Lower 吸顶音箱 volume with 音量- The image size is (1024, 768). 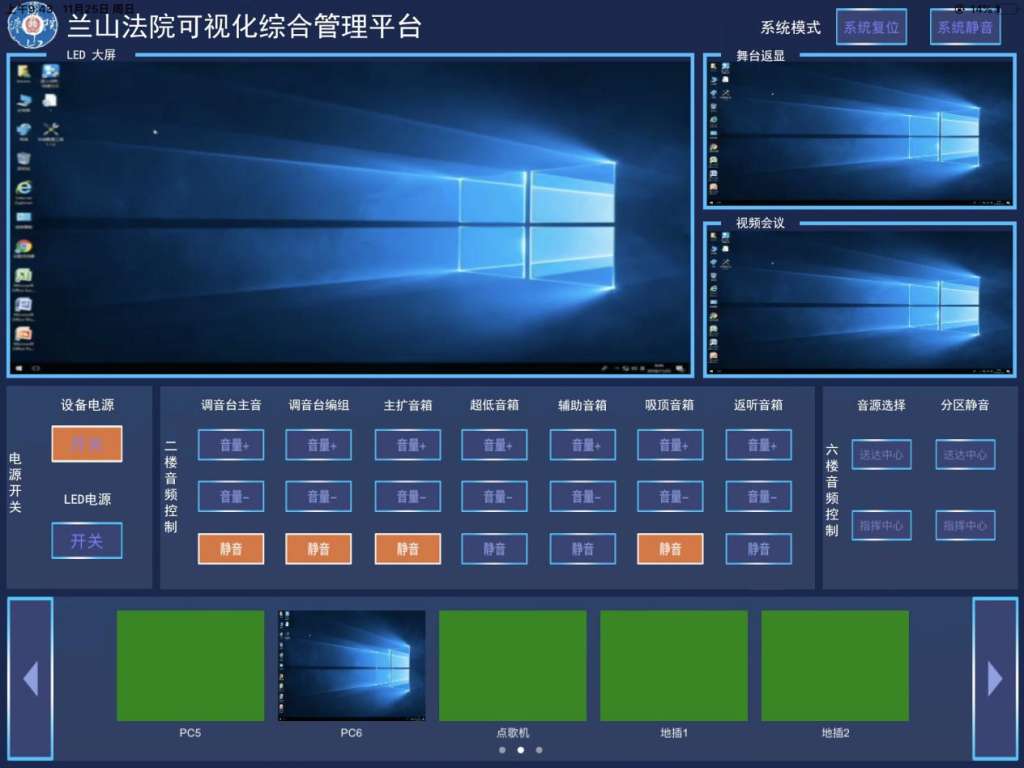coord(670,496)
